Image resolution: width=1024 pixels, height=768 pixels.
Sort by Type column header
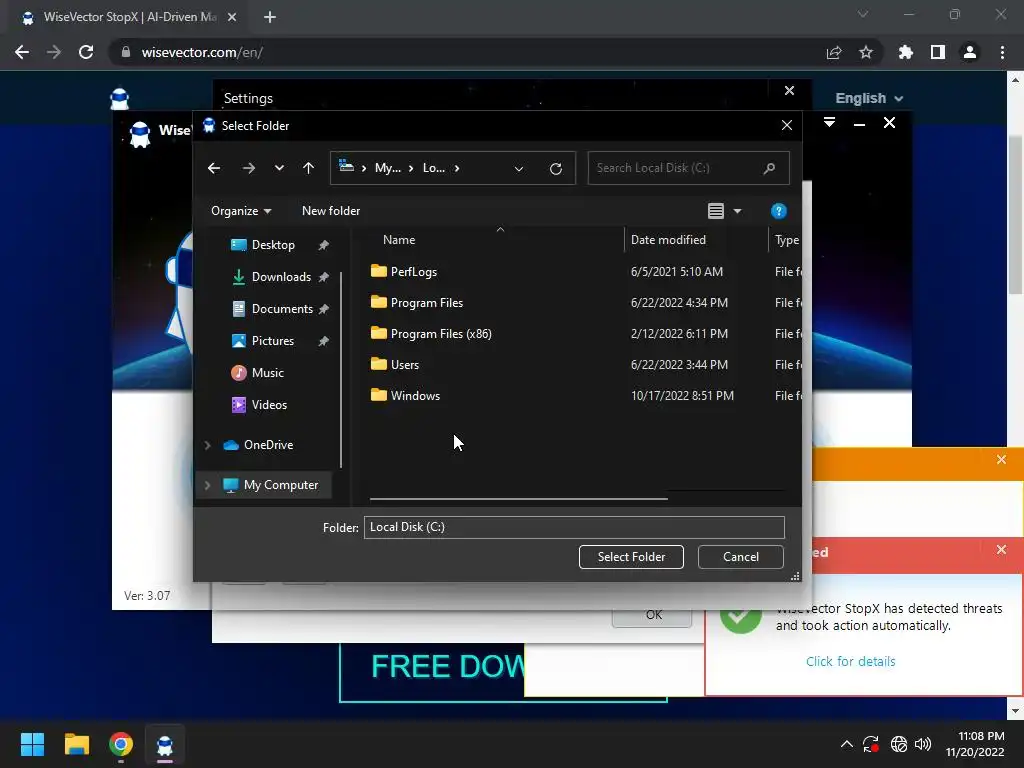pyautogui.click(x=787, y=240)
